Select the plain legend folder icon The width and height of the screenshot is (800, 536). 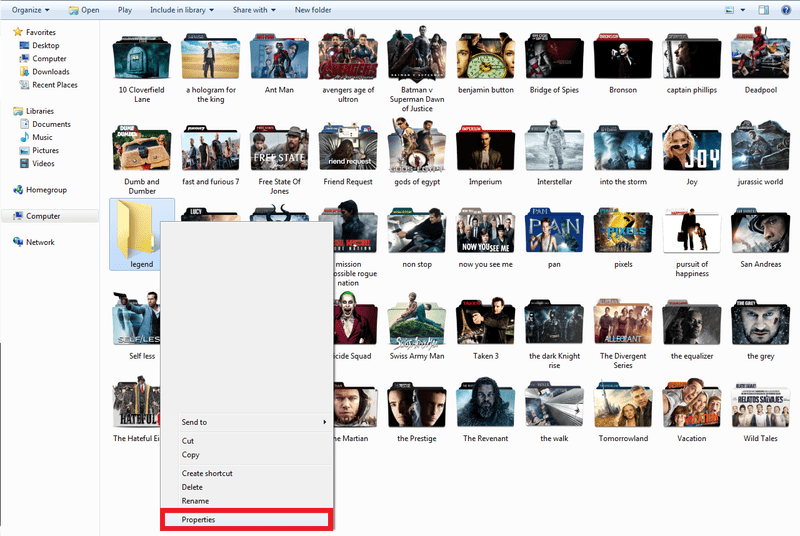tap(136, 227)
